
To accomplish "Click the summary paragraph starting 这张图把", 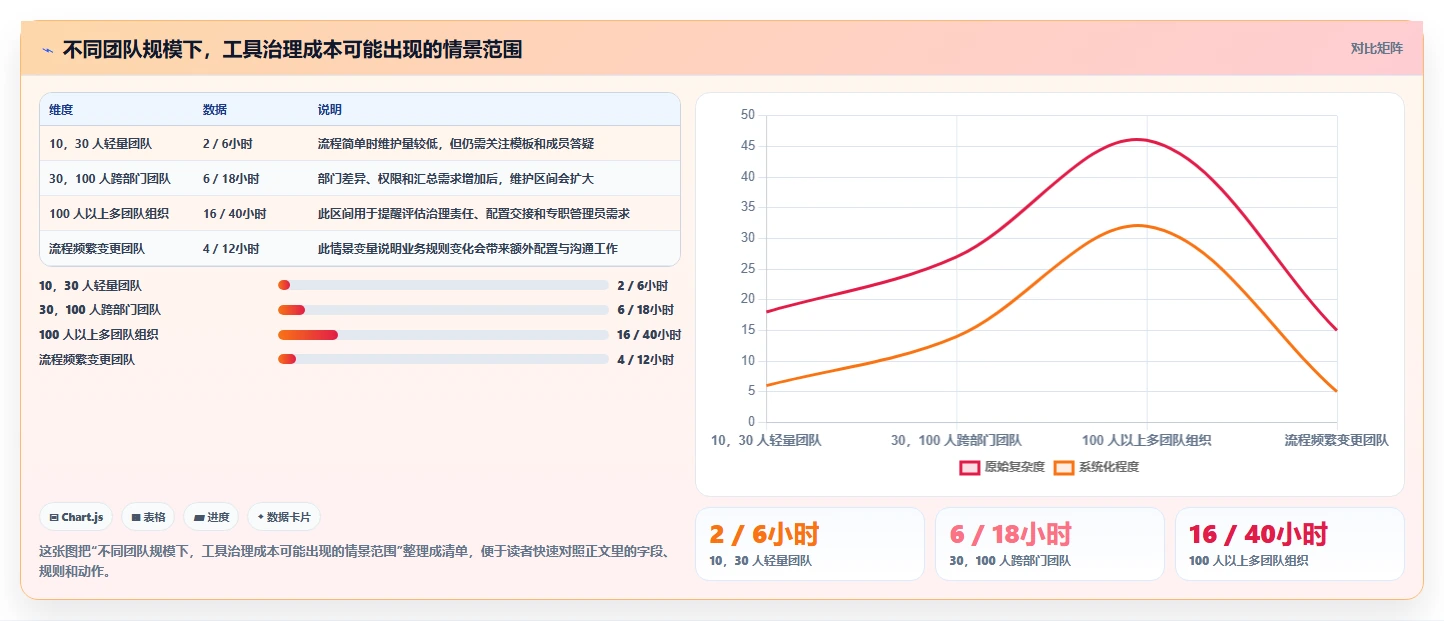I will pyautogui.click(x=353, y=561).
